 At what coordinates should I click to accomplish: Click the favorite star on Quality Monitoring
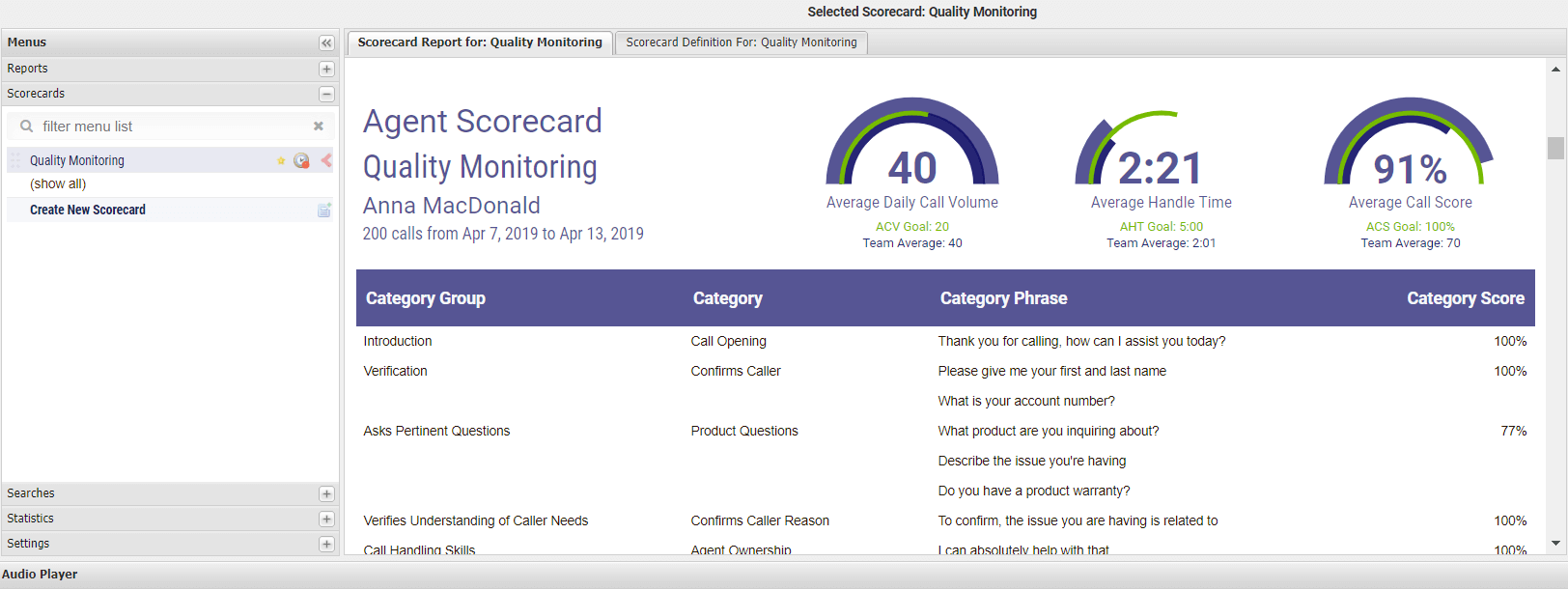click(x=281, y=161)
